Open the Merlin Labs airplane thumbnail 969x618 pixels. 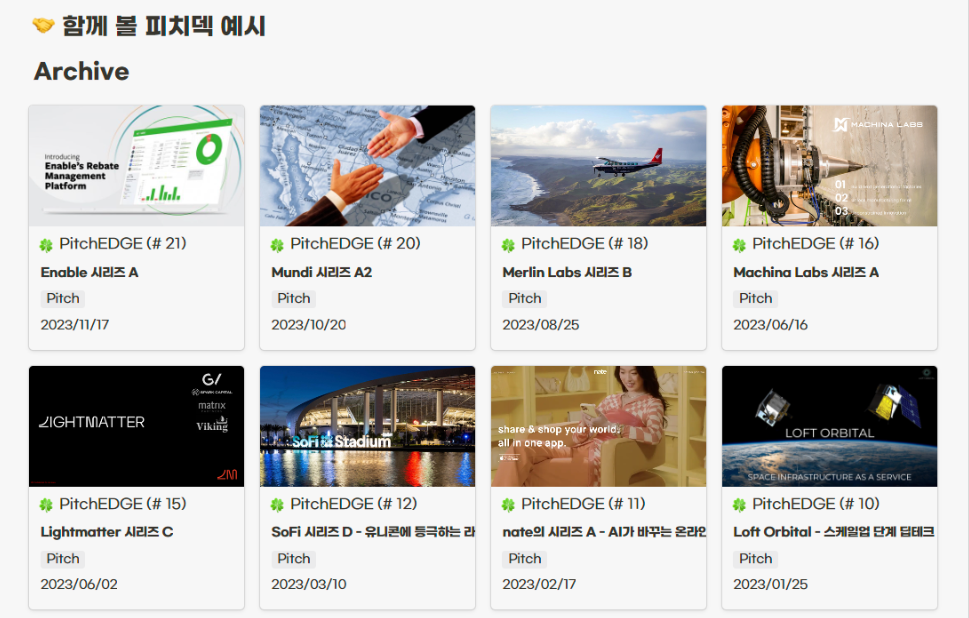click(x=598, y=166)
